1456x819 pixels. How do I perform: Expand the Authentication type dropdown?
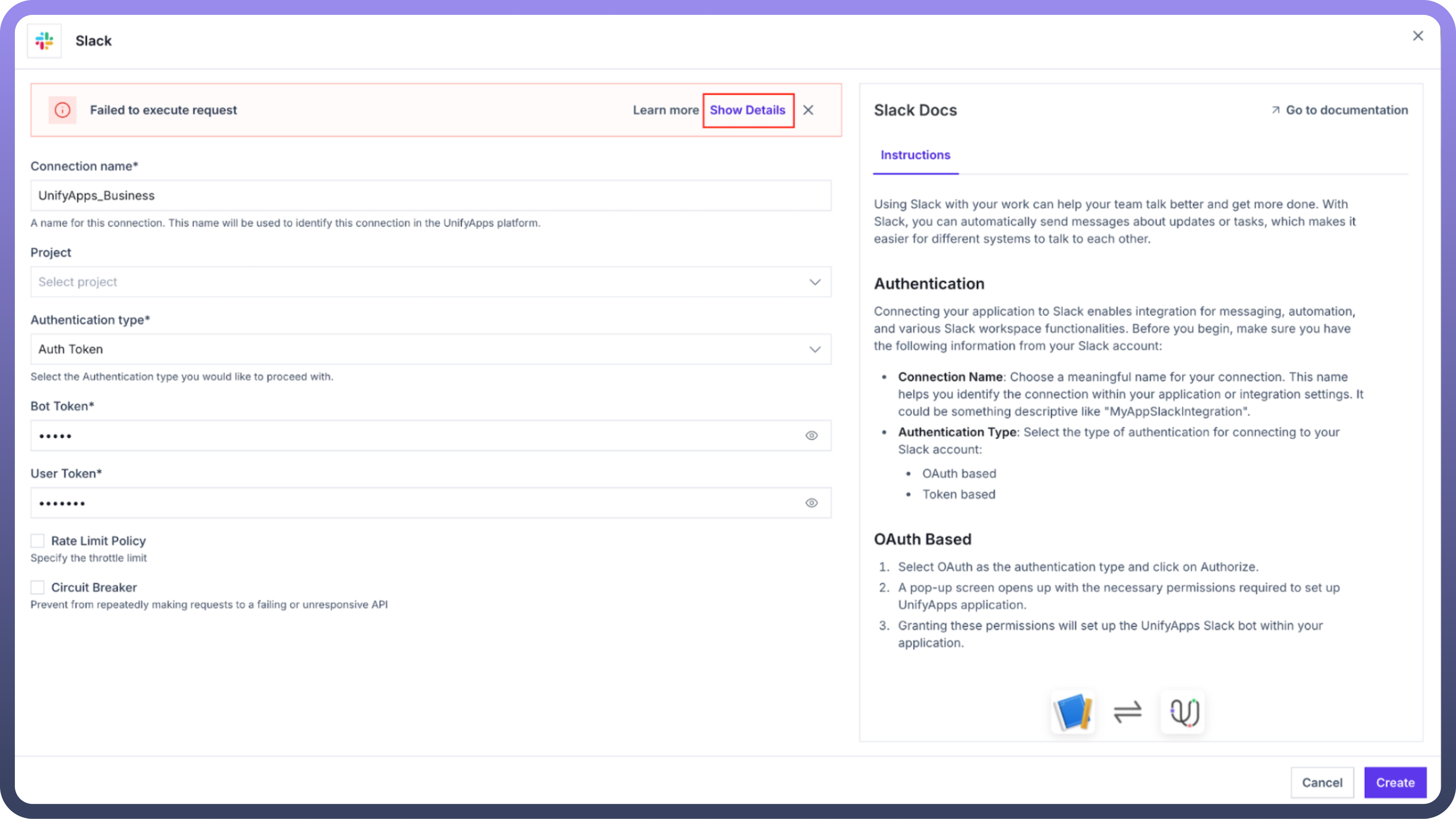431,349
